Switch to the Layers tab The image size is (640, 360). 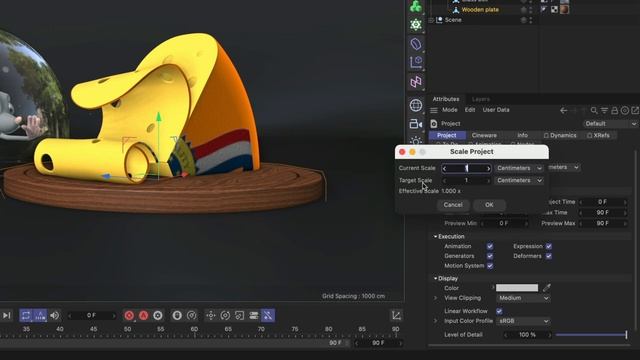[x=480, y=99]
